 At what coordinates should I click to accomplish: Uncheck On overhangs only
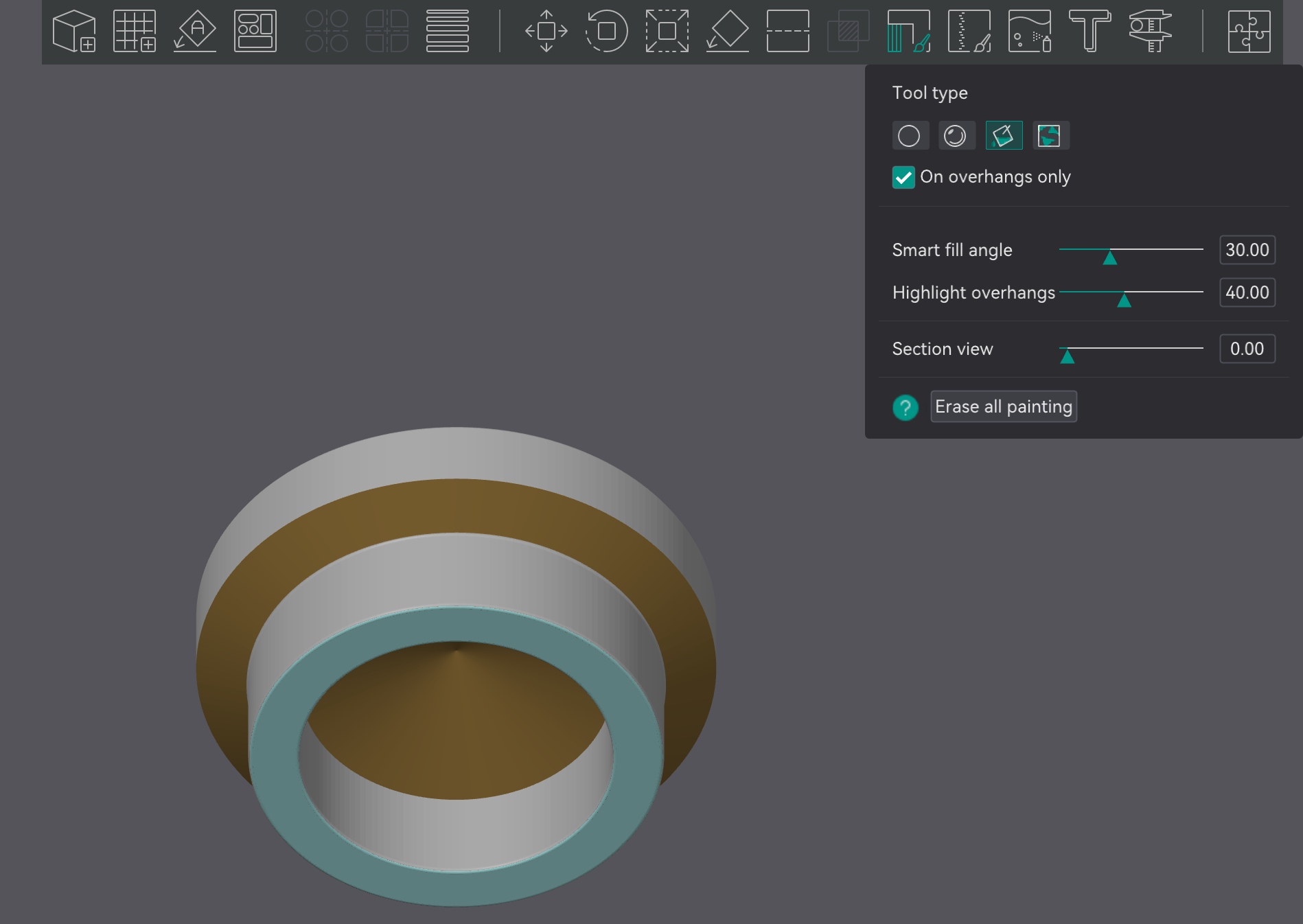click(x=903, y=177)
